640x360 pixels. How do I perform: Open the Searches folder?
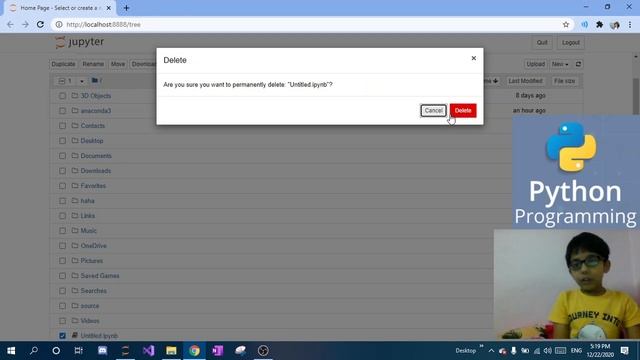coord(93,291)
